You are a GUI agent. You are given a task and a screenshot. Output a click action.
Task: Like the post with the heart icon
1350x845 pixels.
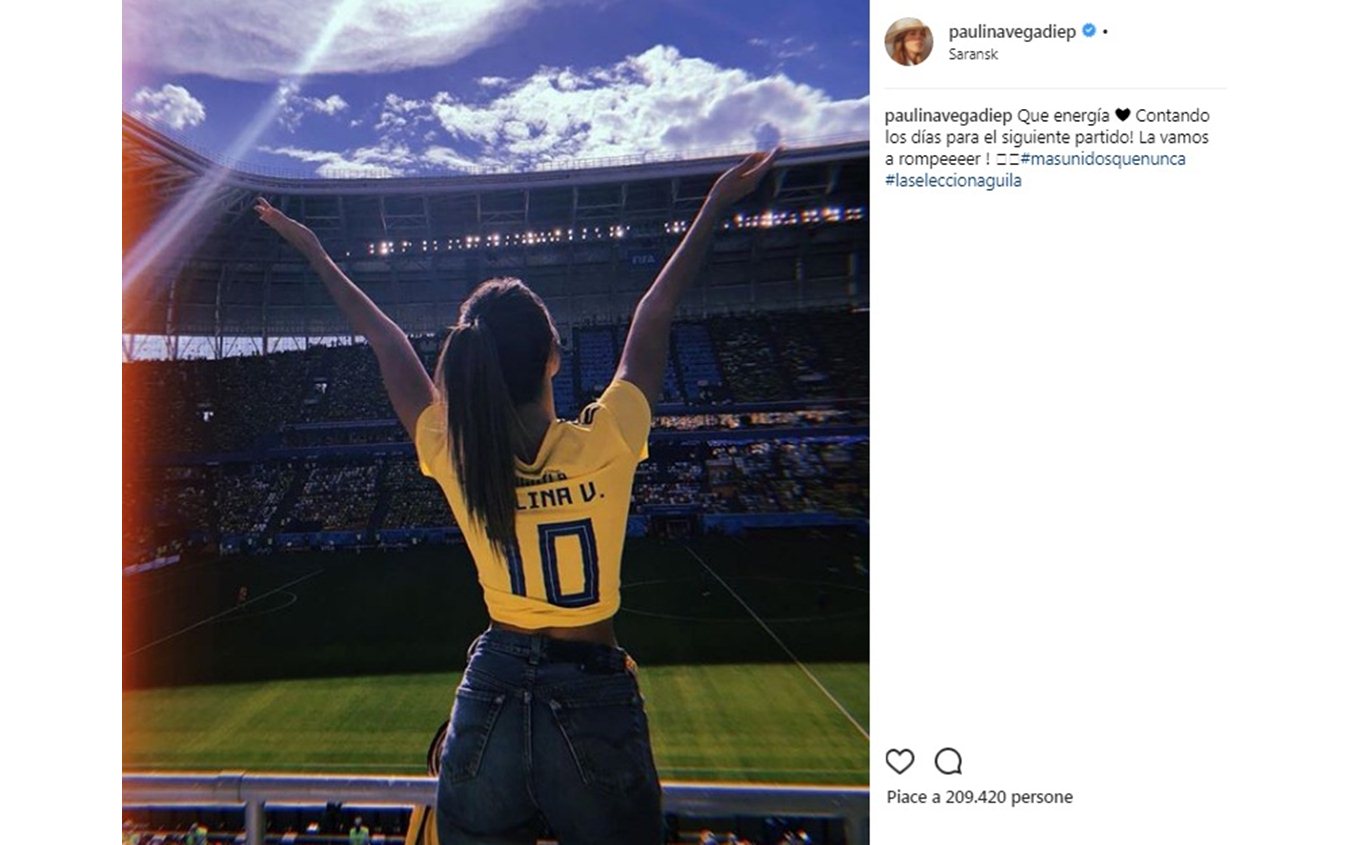(x=899, y=762)
